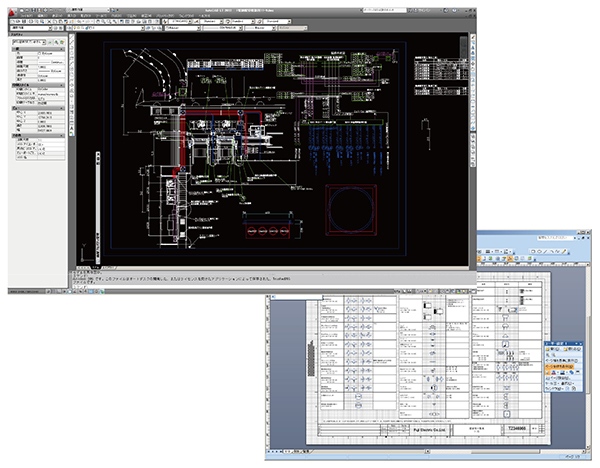The height and width of the screenshot is (468, 600).
Task: Open the object type dropdown in Properties palette
Action: point(29,42)
